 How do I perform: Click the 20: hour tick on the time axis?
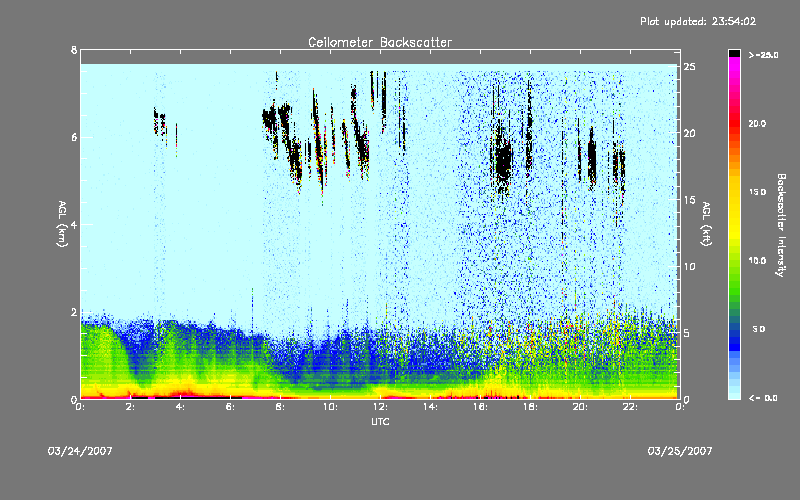click(580, 407)
